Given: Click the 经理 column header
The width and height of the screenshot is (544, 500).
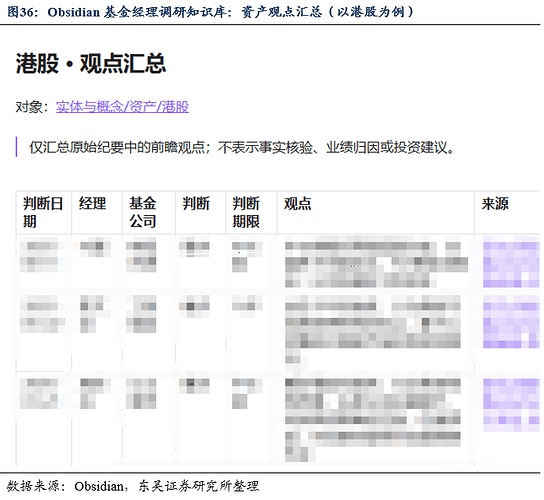Looking at the screenshot, I should point(93,203).
